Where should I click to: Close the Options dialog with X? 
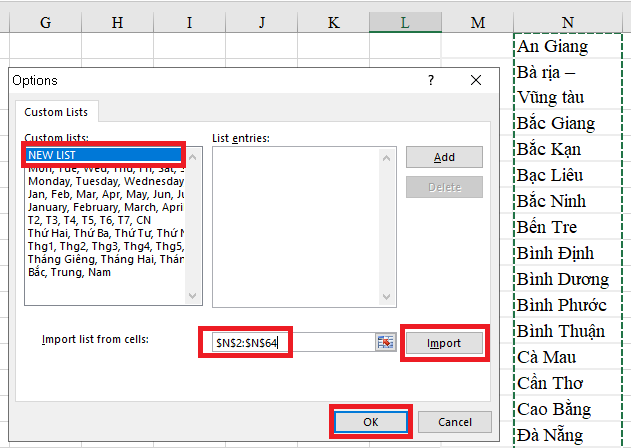(476, 80)
